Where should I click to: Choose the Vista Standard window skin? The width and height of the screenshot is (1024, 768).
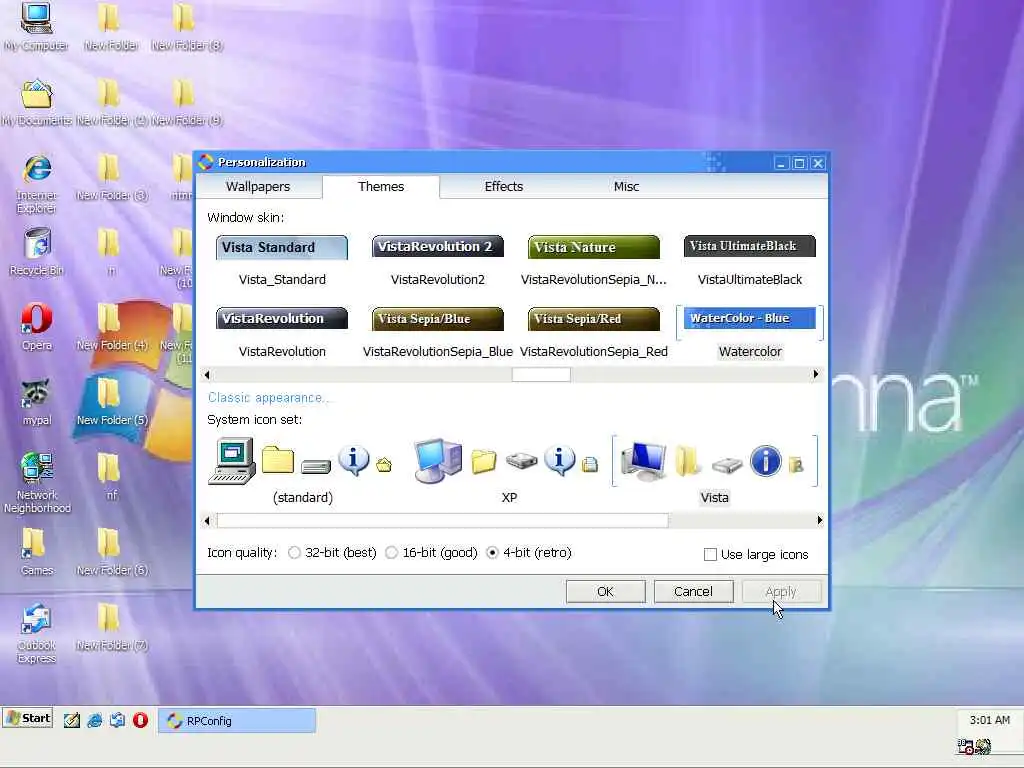pyautogui.click(x=281, y=261)
